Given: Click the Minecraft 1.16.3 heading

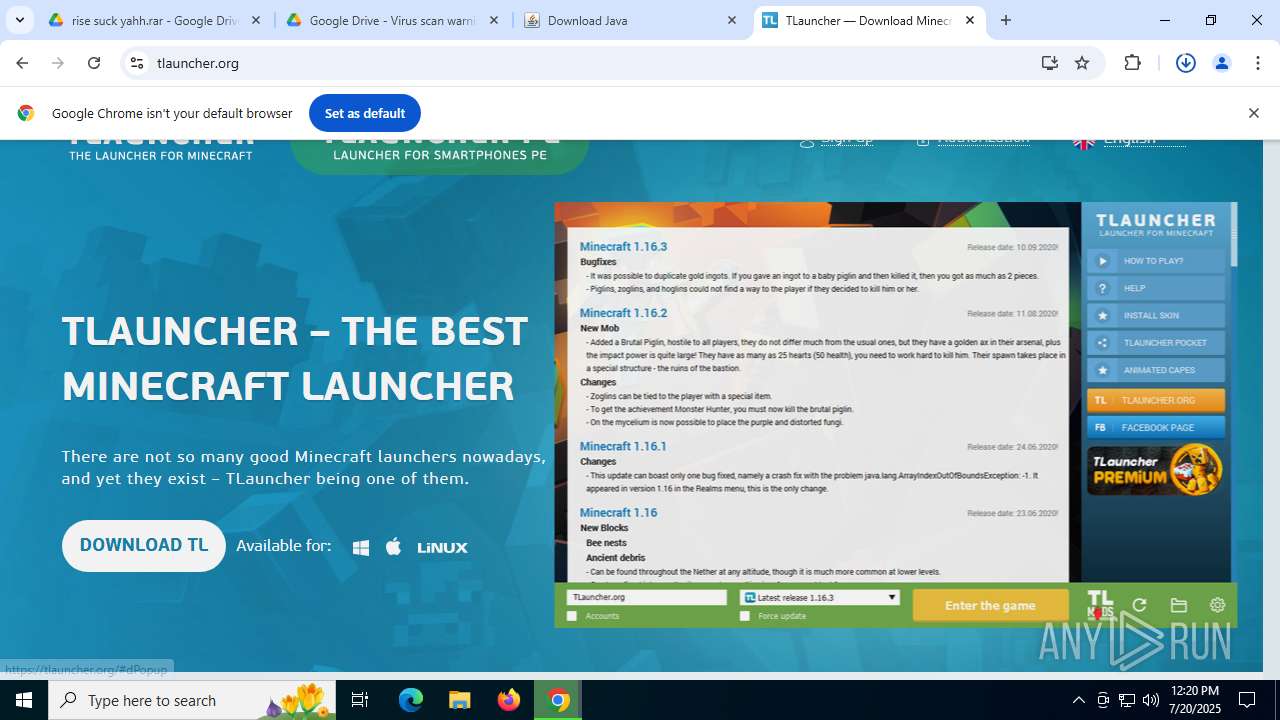Looking at the screenshot, I should pos(623,246).
